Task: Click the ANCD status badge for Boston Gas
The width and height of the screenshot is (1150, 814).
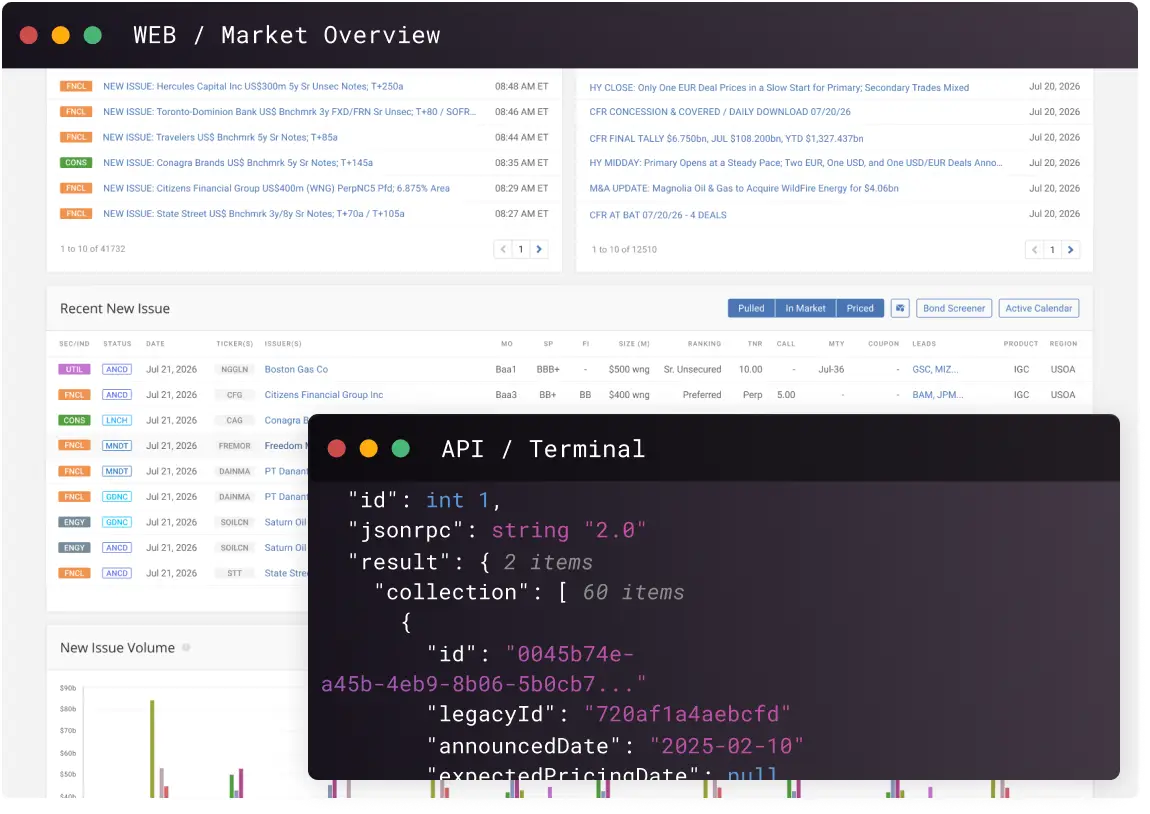Action: tap(117, 372)
